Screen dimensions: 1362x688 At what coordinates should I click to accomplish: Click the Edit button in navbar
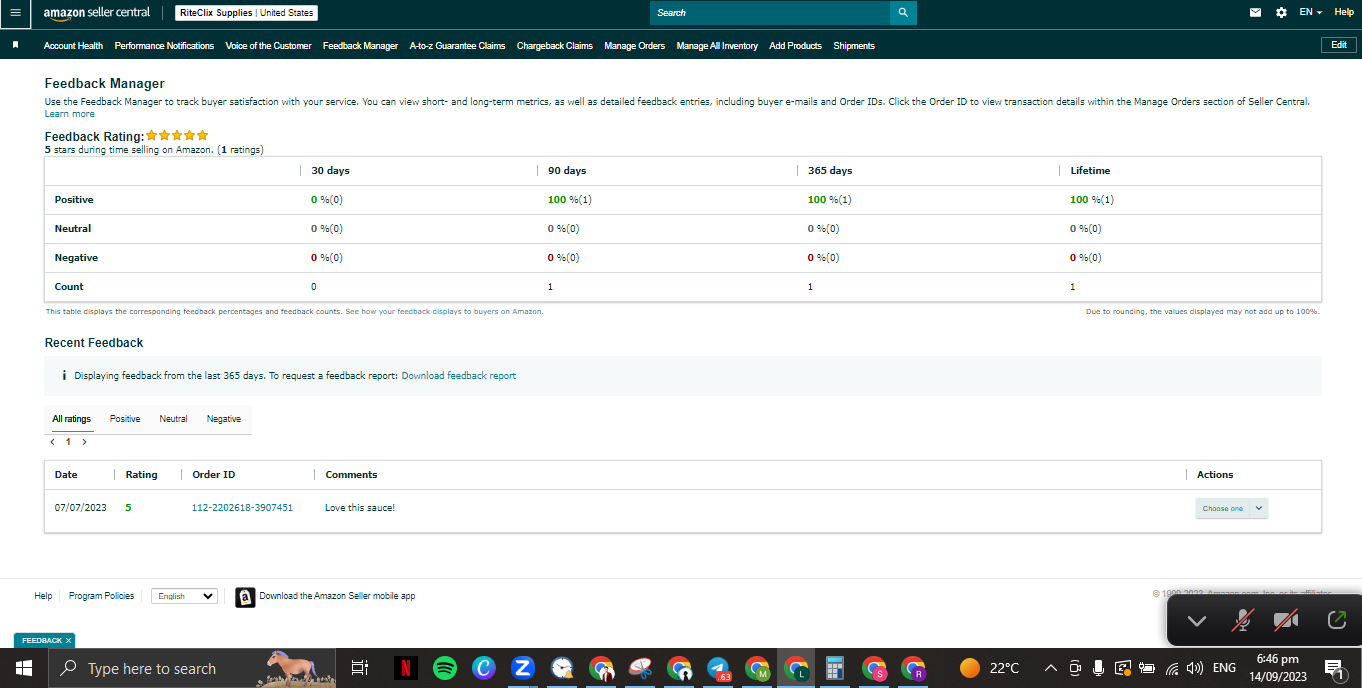click(x=1338, y=45)
